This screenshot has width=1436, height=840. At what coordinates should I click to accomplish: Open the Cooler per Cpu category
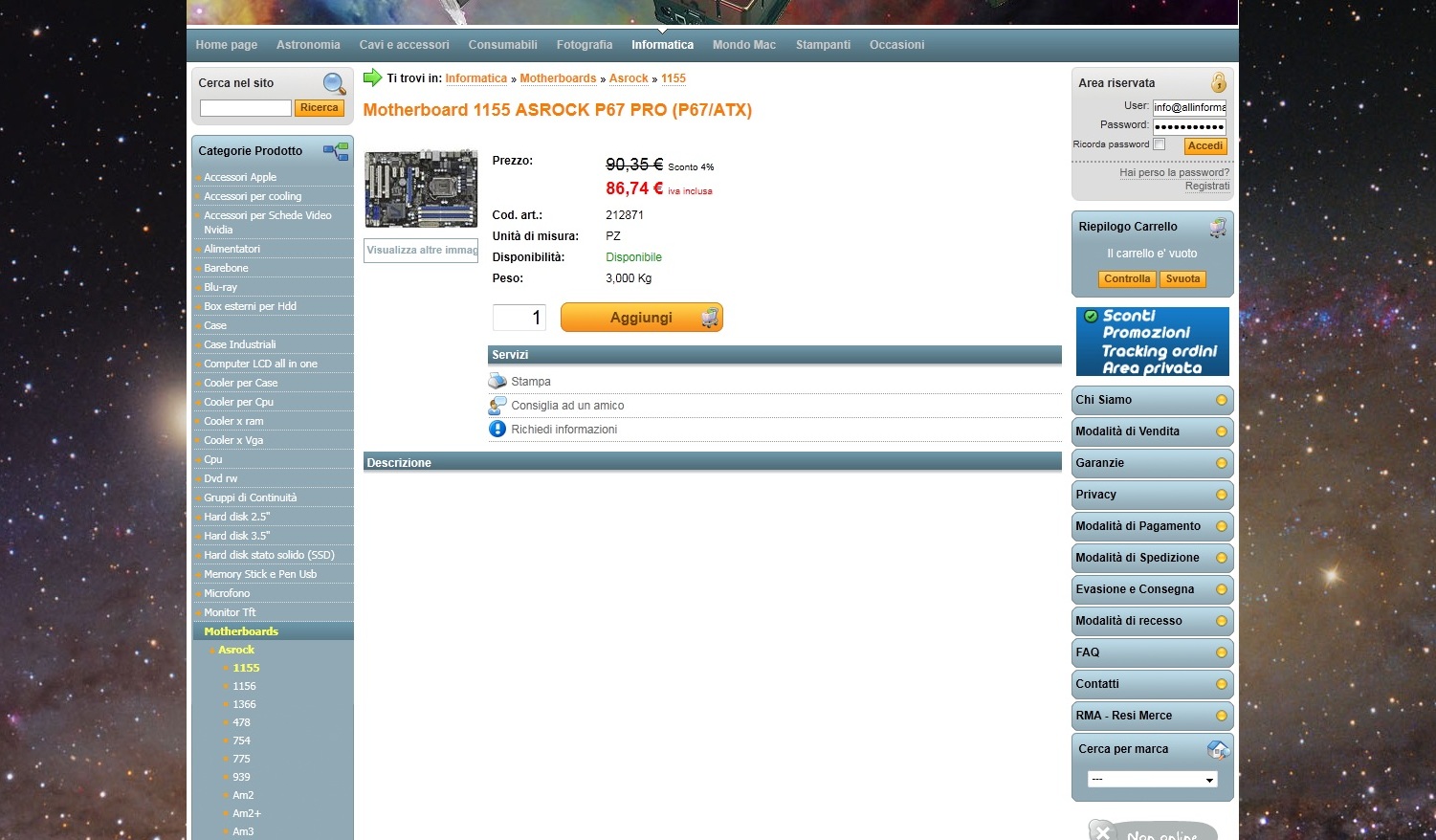click(x=238, y=402)
